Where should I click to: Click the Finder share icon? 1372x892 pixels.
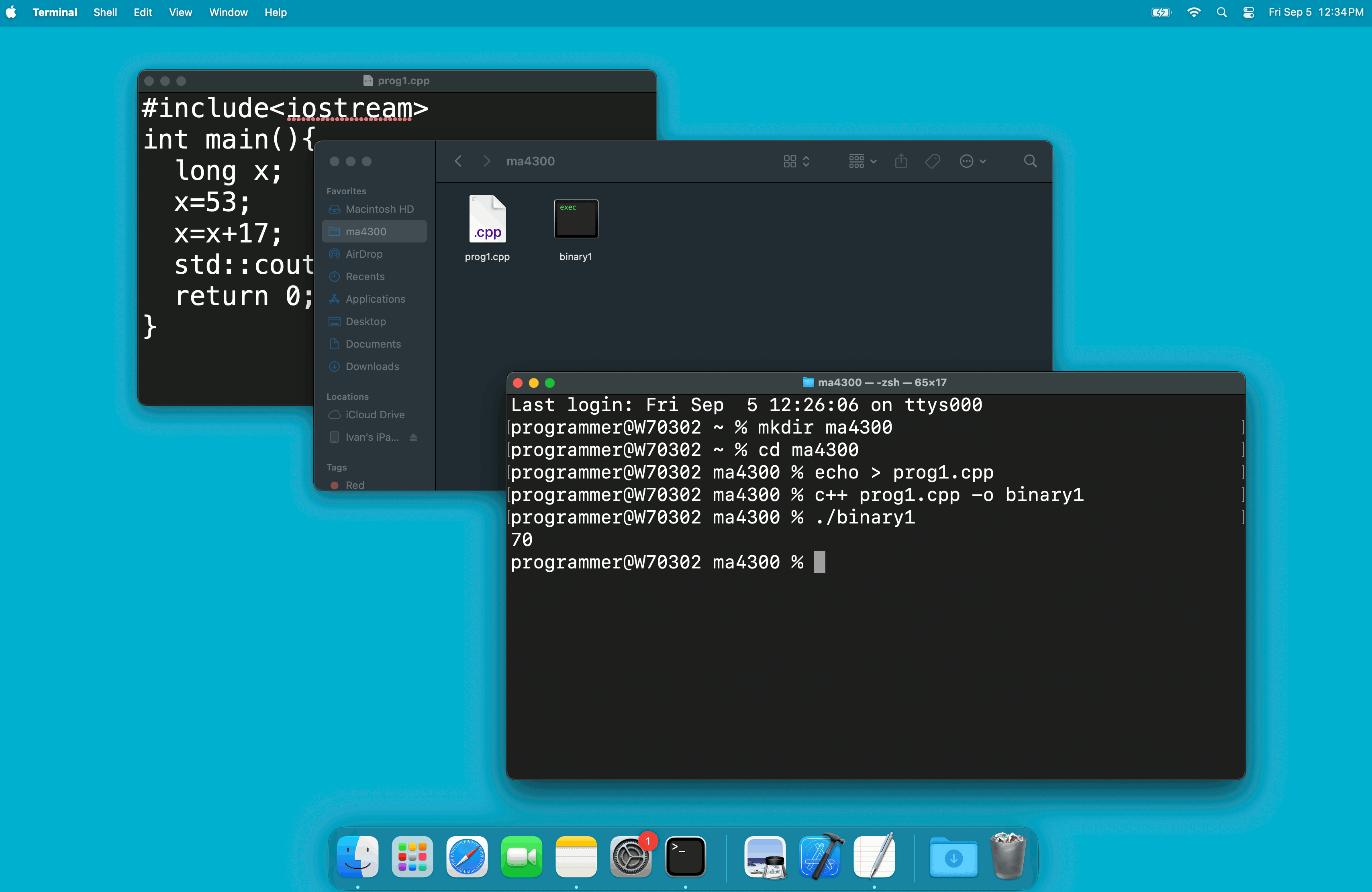point(901,161)
